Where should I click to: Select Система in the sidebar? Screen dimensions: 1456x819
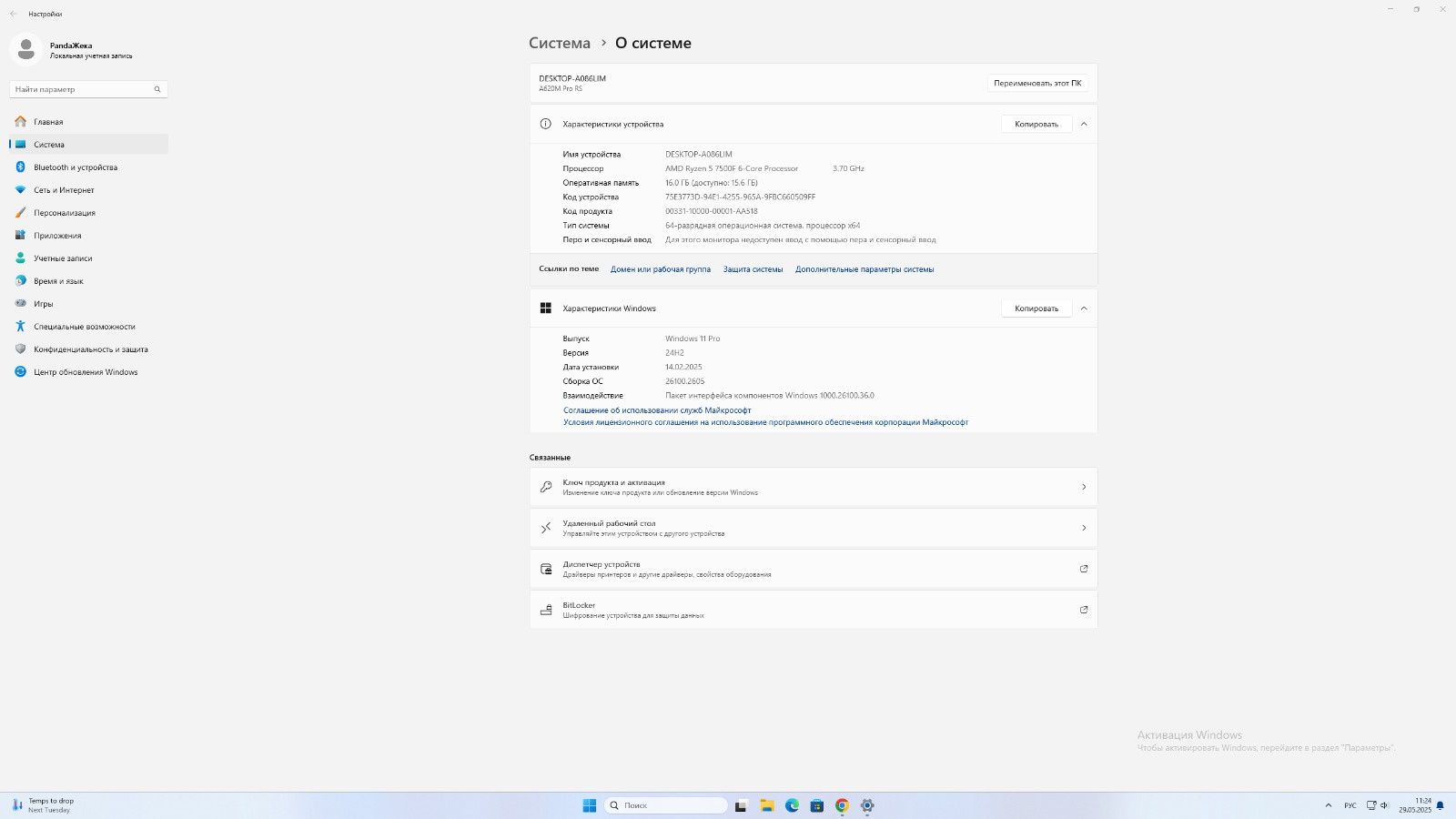[x=88, y=145]
